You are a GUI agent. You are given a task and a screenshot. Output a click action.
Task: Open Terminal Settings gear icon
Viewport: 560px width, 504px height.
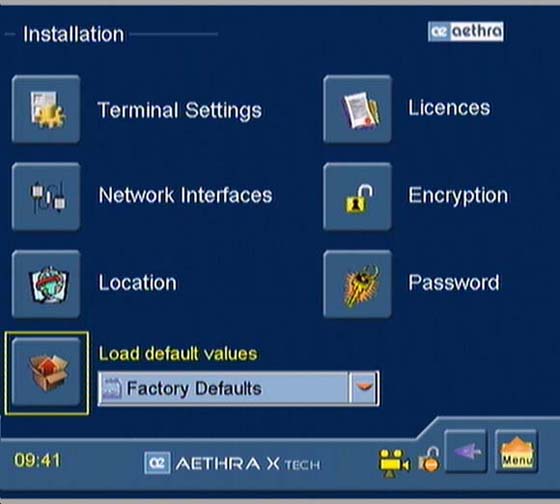click(46, 109)
